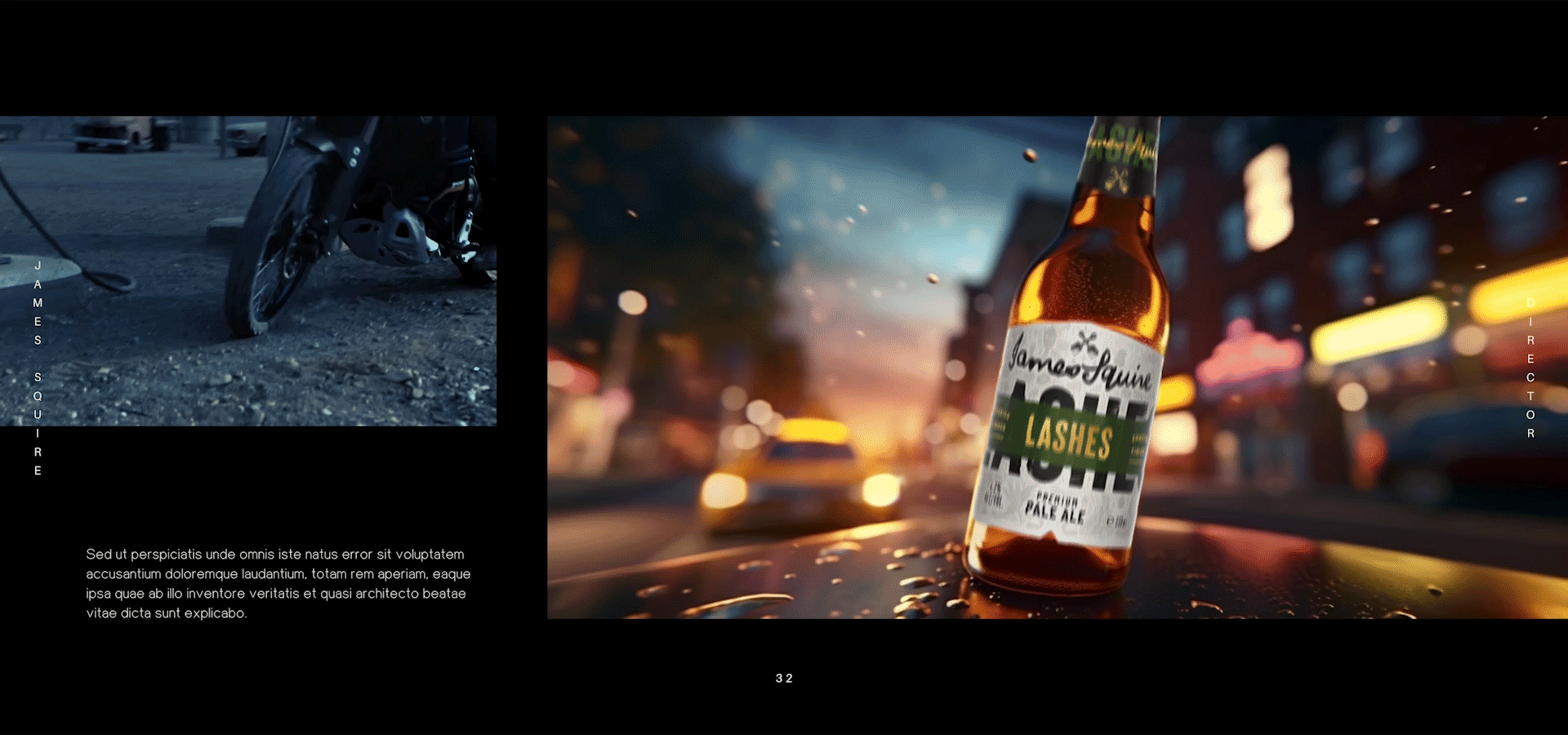Click the beer bottle street image
The width and height of the screenshot is (1568, 735).
[1058, 367]
